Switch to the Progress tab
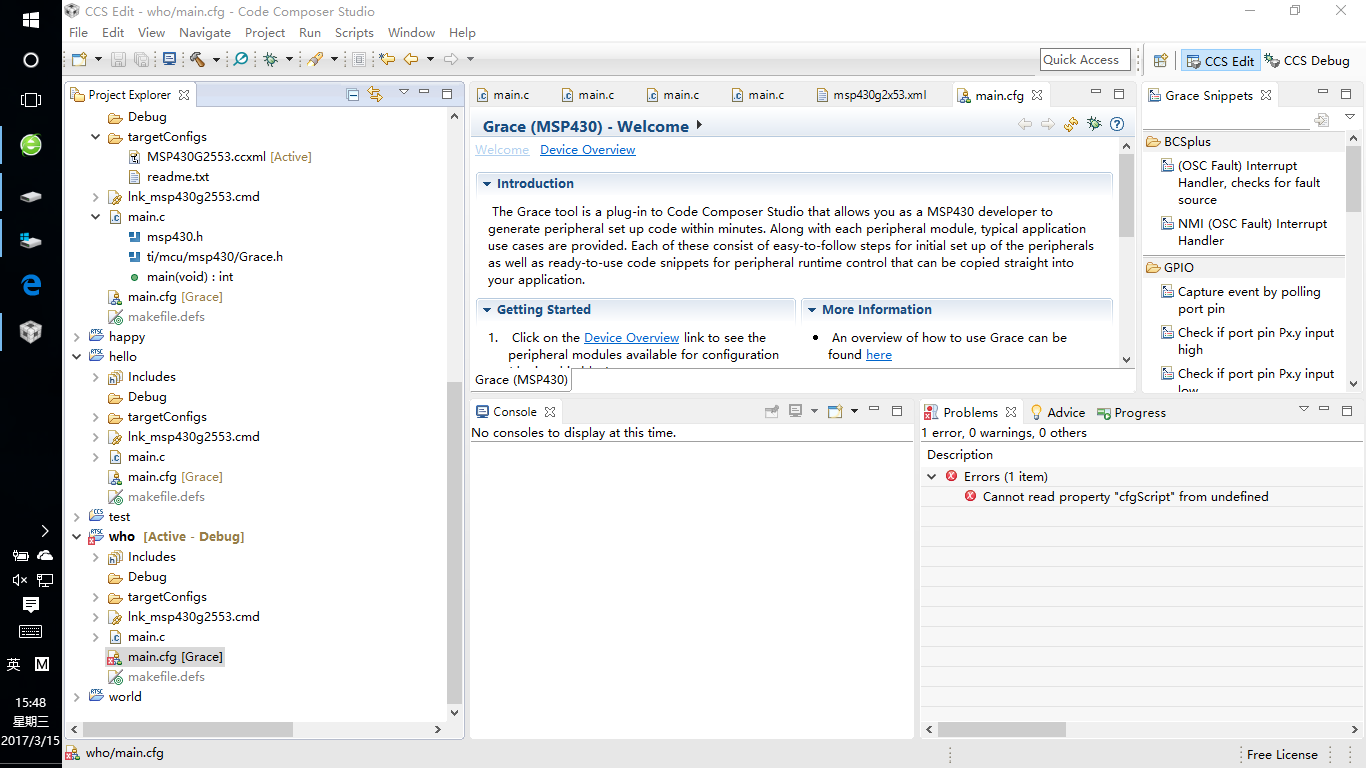 pos(1131,412)
